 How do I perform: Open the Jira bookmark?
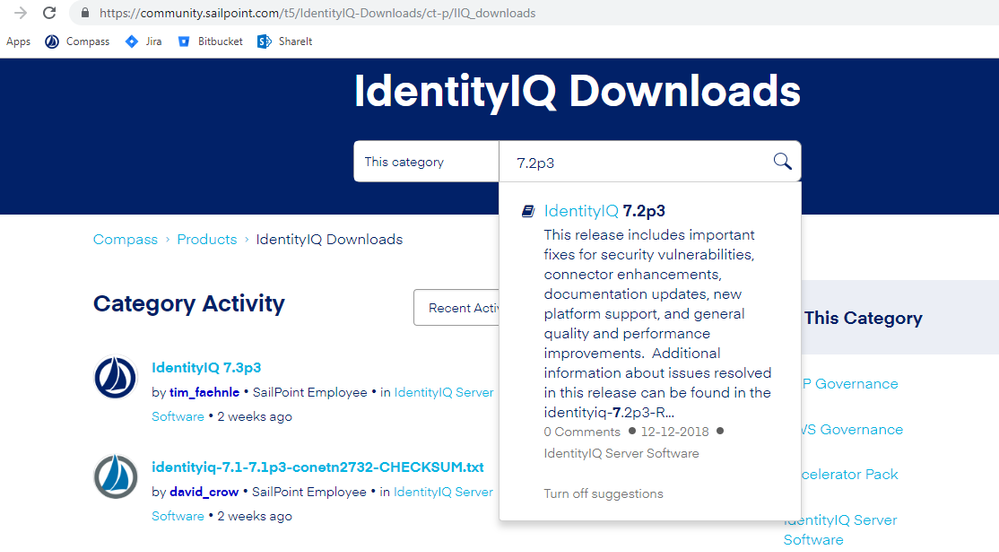pos(143,41)
